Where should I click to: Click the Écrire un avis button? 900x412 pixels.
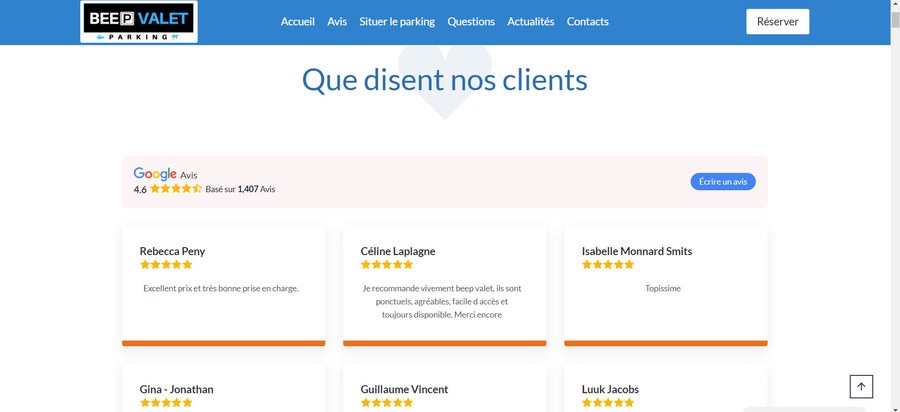(x=722, y=182)
